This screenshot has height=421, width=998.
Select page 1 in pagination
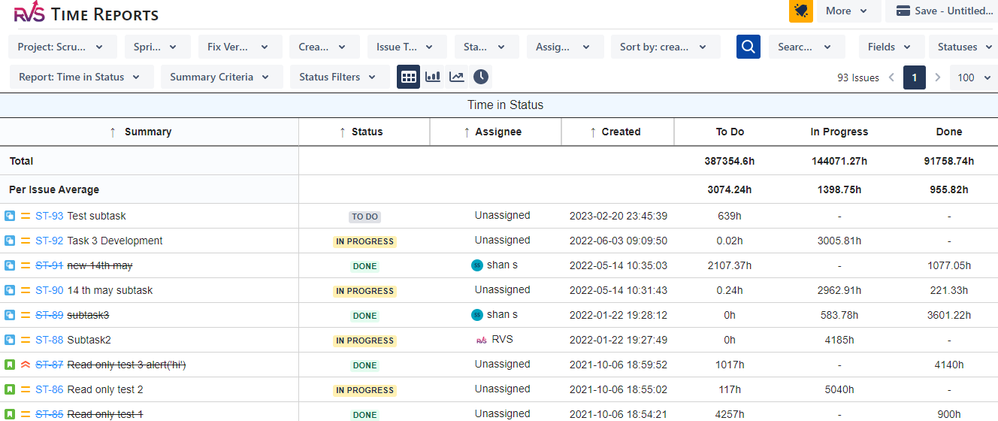pos(914,77)
